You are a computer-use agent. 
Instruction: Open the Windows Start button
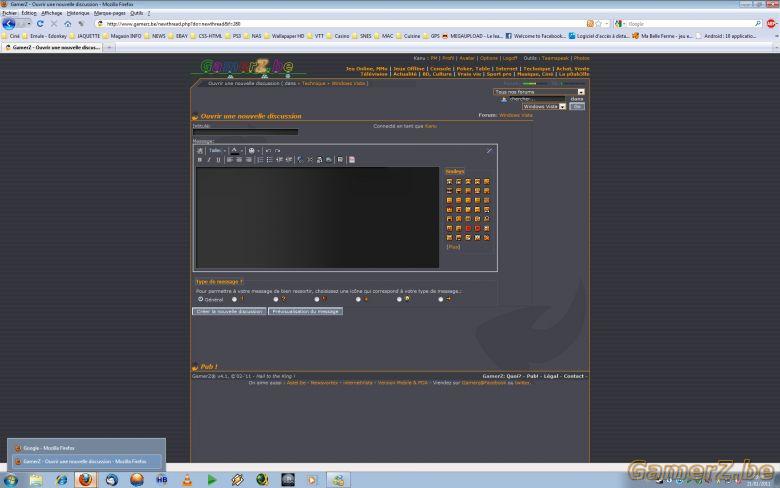coord(10,480)
